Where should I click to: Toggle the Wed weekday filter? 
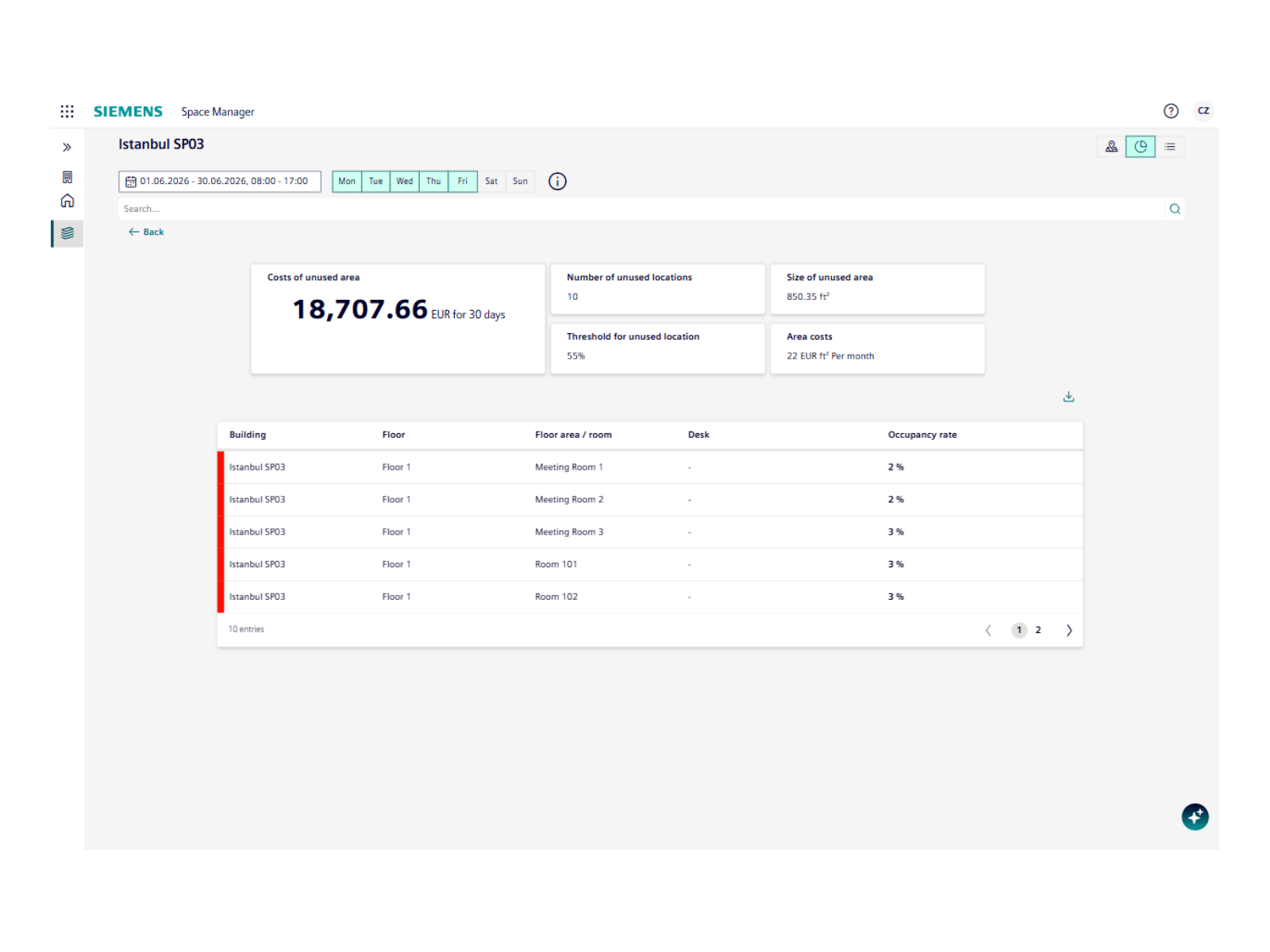coord(405,182)
